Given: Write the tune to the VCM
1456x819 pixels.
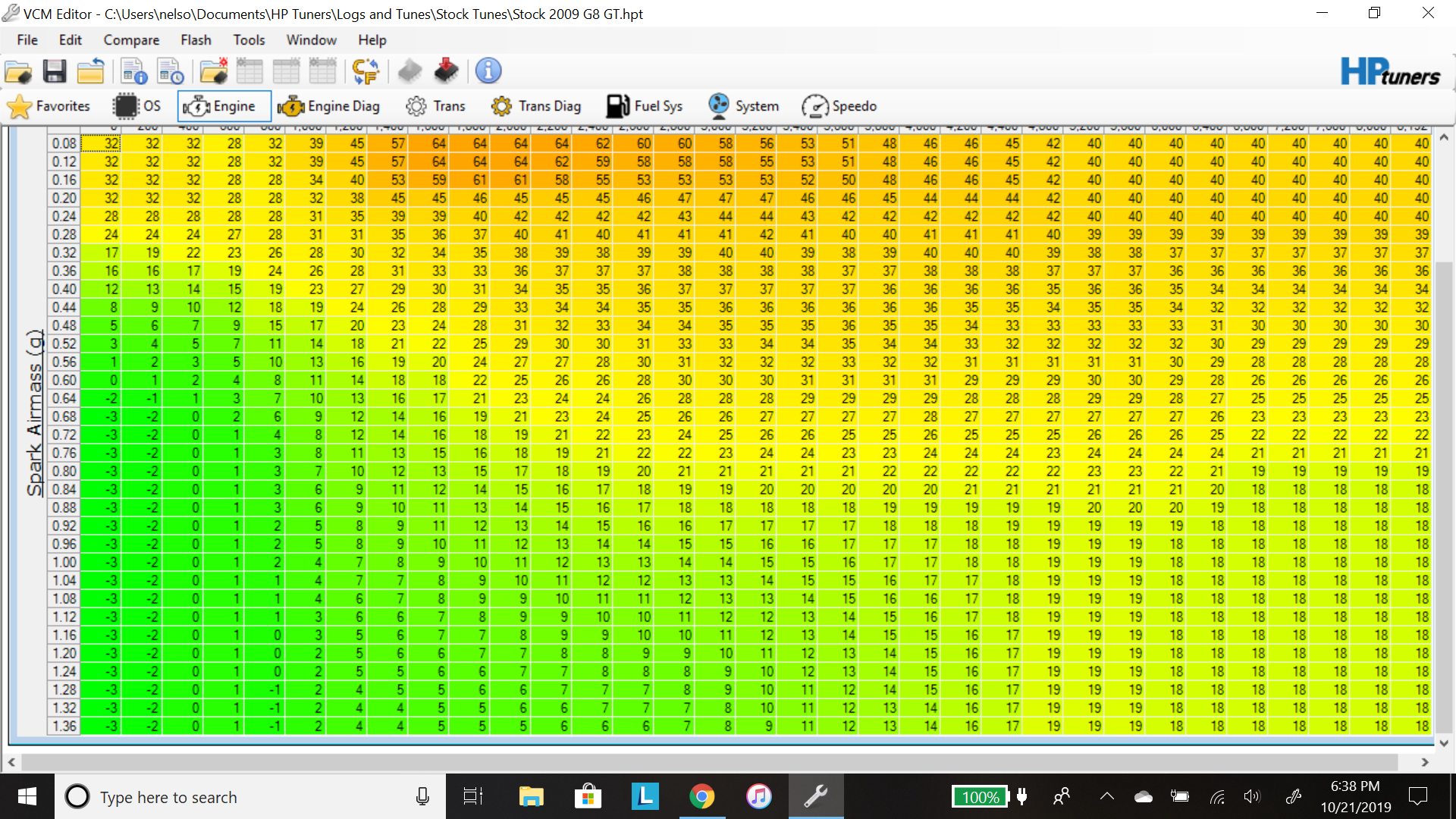Looking at the screenshot, I should pyautogui.click(x=447, y=71).
